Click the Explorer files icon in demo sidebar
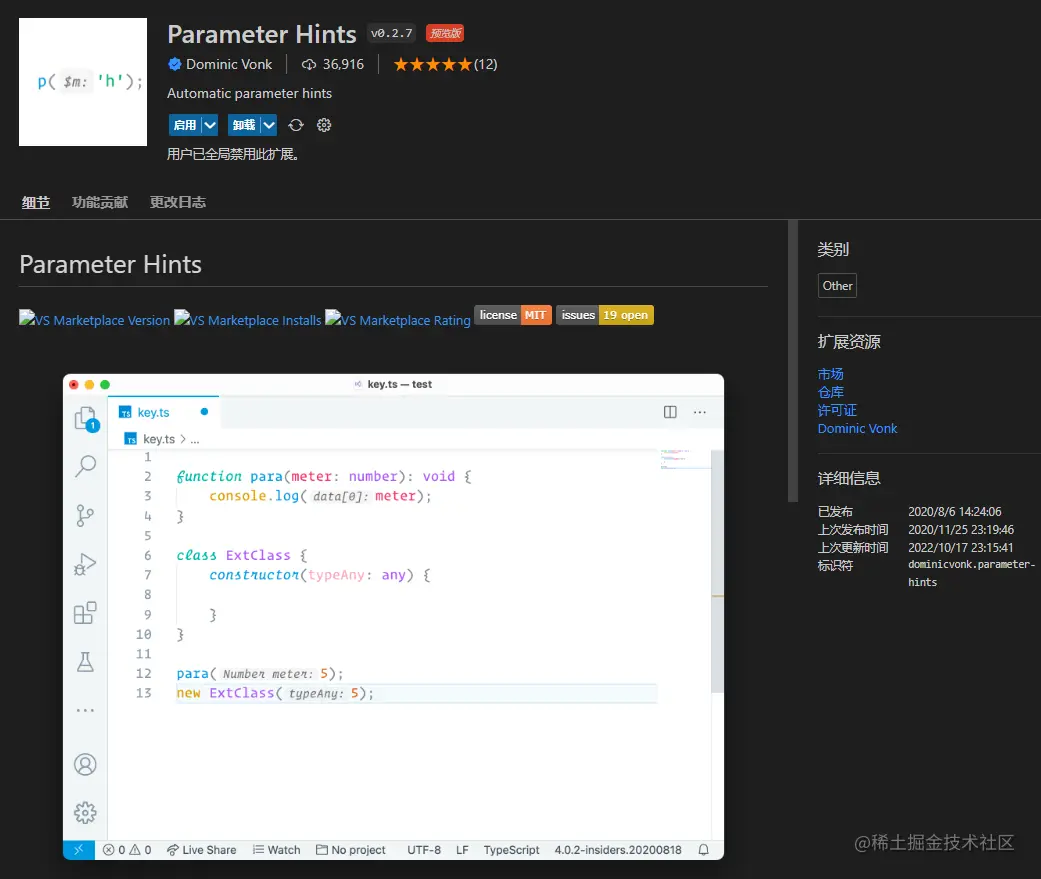 click(x=86, y=419)
